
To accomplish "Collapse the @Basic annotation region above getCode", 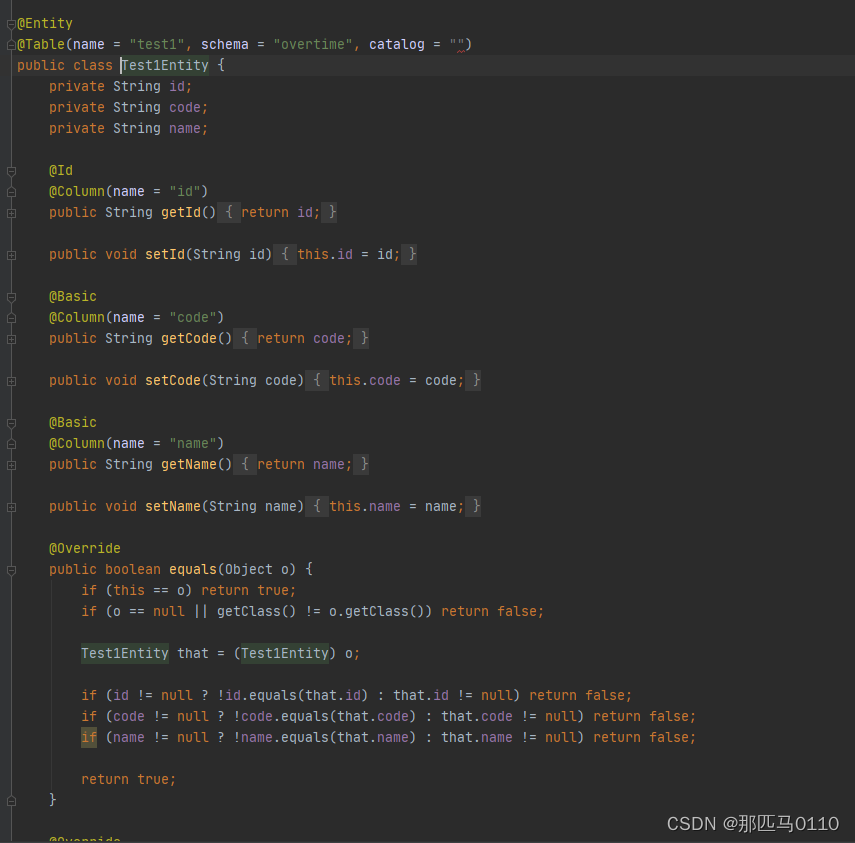I will (10, 296).
